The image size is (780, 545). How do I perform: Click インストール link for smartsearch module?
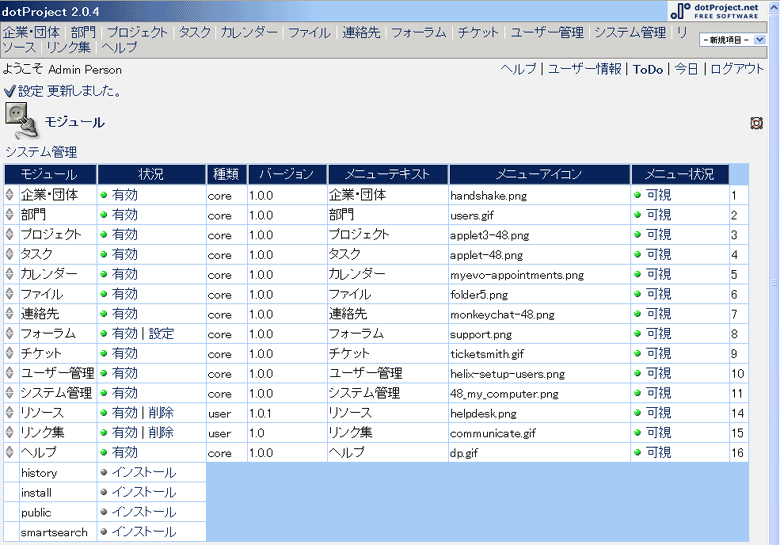point(144,532)
